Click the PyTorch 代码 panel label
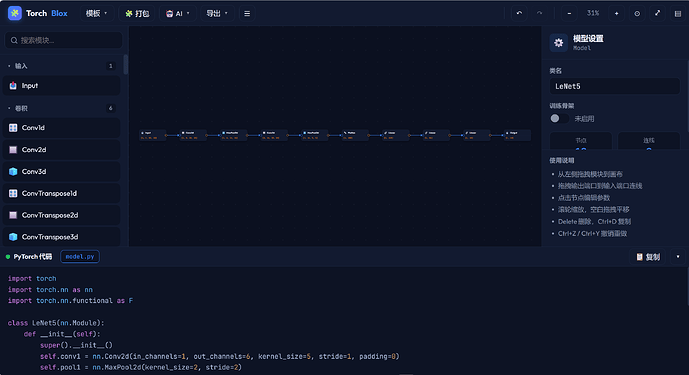 coord(33,257)
